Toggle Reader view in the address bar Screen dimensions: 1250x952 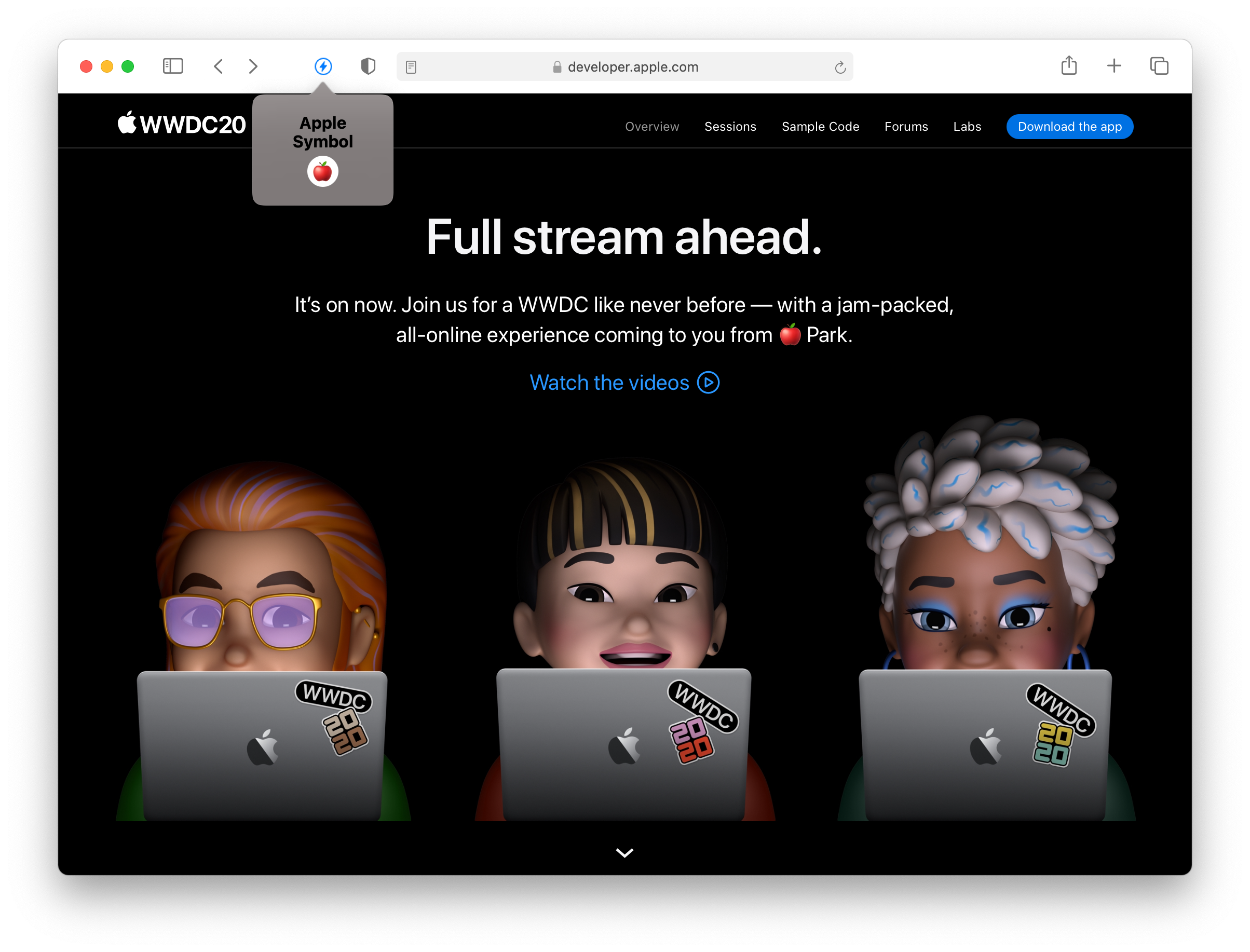411,67
